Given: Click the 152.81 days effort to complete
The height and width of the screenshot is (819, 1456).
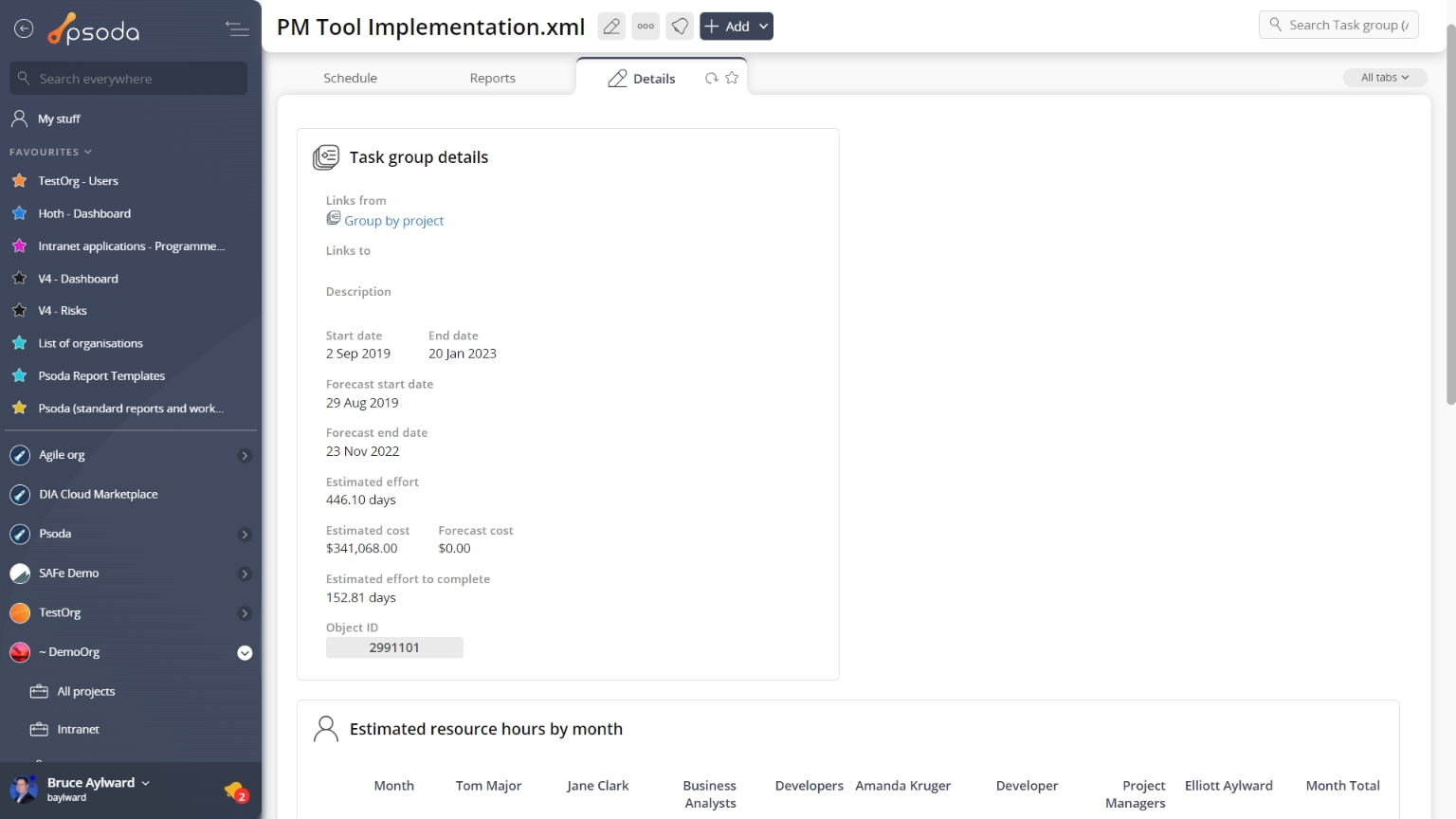Looking at the screenshot, I should [x=361, y=597].
